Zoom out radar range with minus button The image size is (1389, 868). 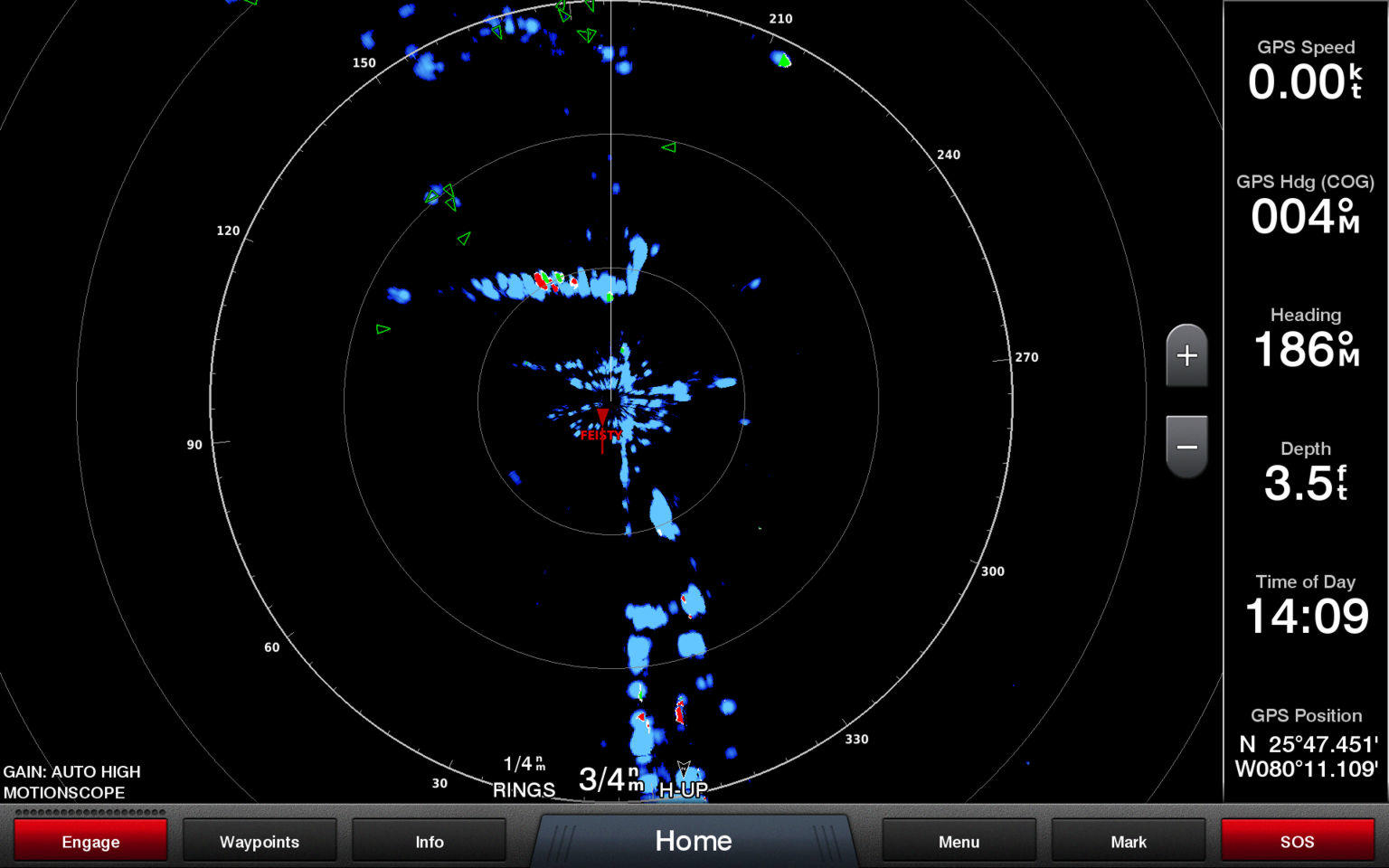pos(1186,447)
